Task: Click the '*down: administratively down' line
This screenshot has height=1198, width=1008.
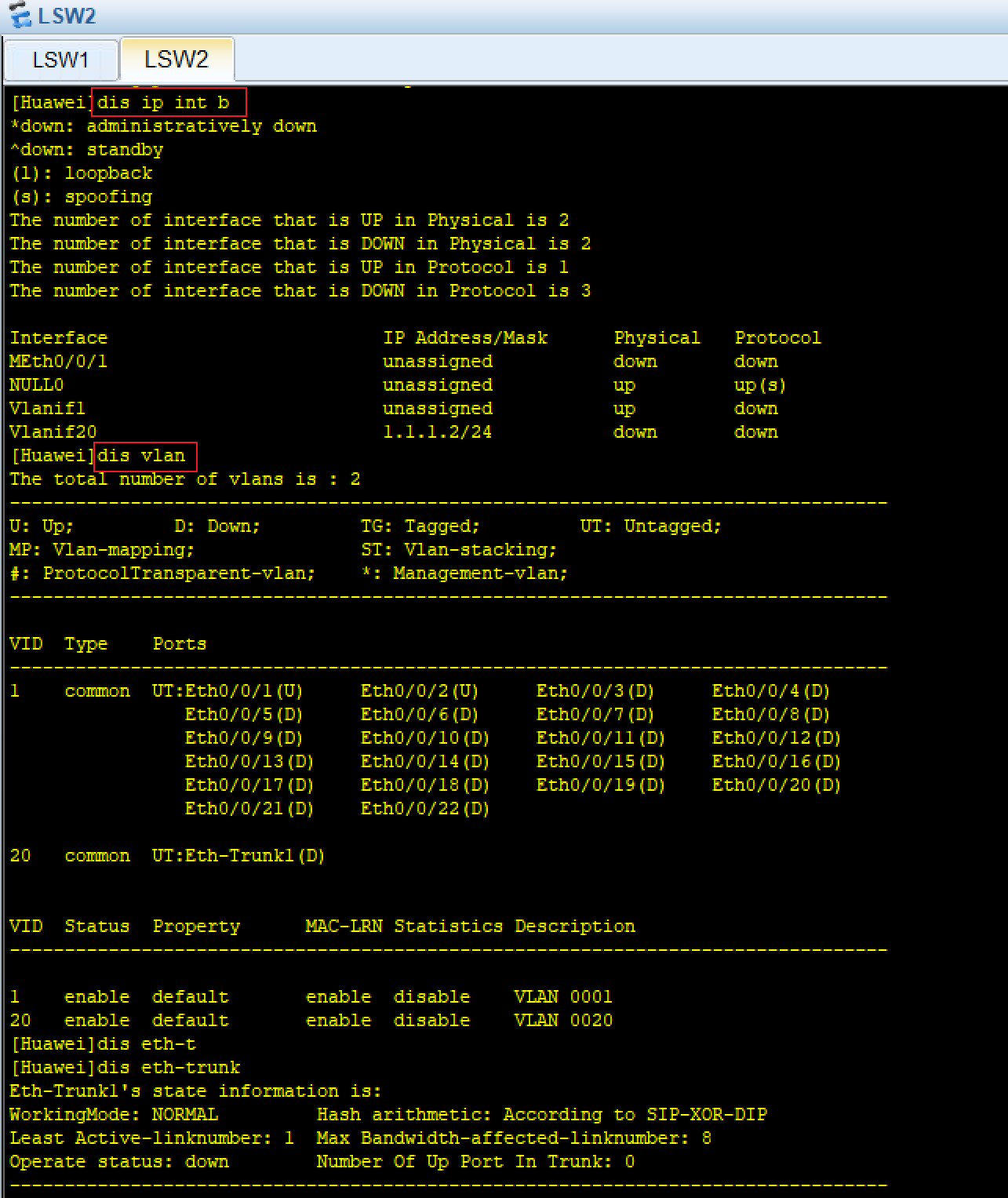Action: 163,126
